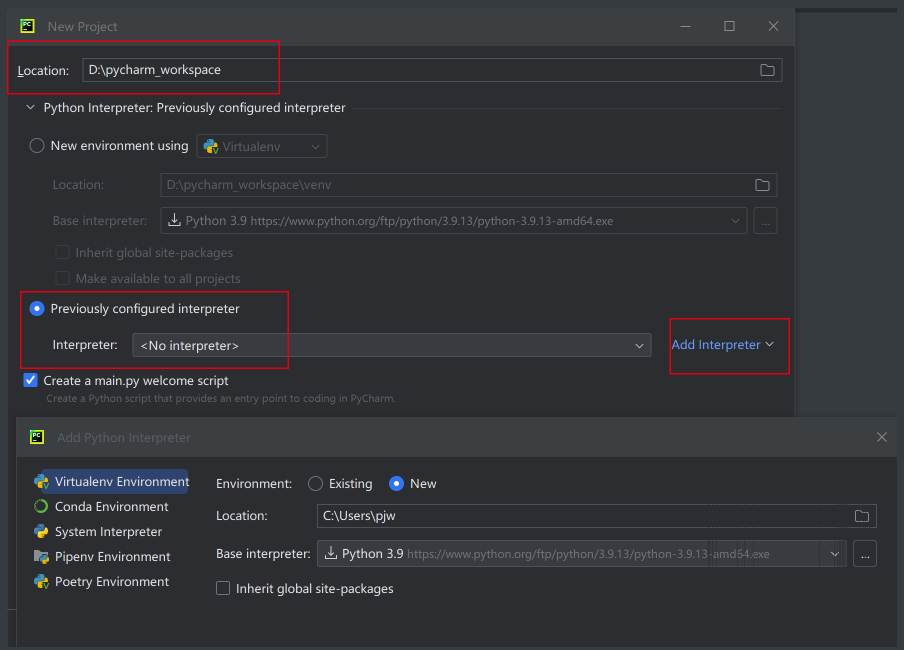Choose Existing environment radio button

[x=315, y=483]
